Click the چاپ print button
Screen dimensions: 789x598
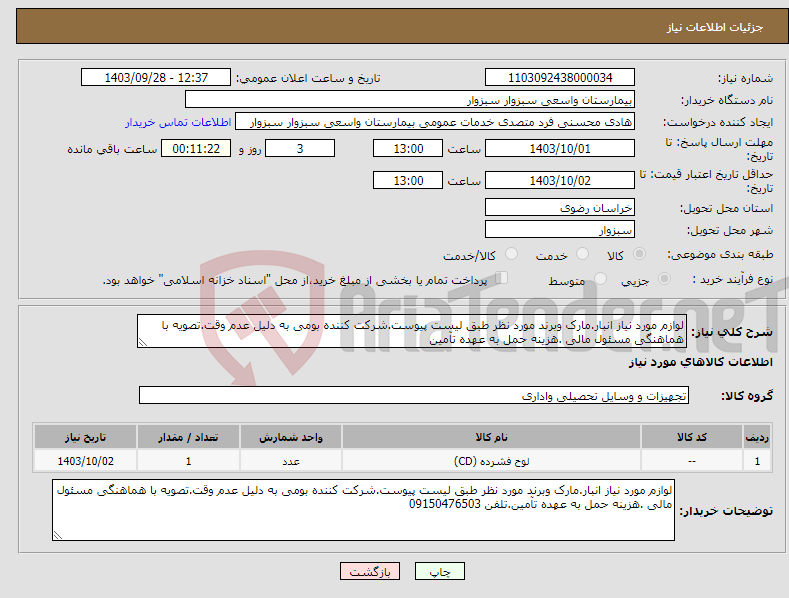coord(440,571)
